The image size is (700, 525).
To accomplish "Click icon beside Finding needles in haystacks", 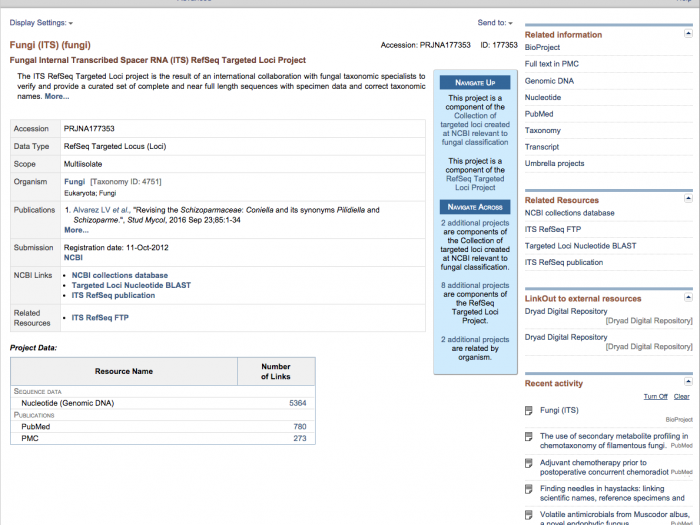I will 529,489.
